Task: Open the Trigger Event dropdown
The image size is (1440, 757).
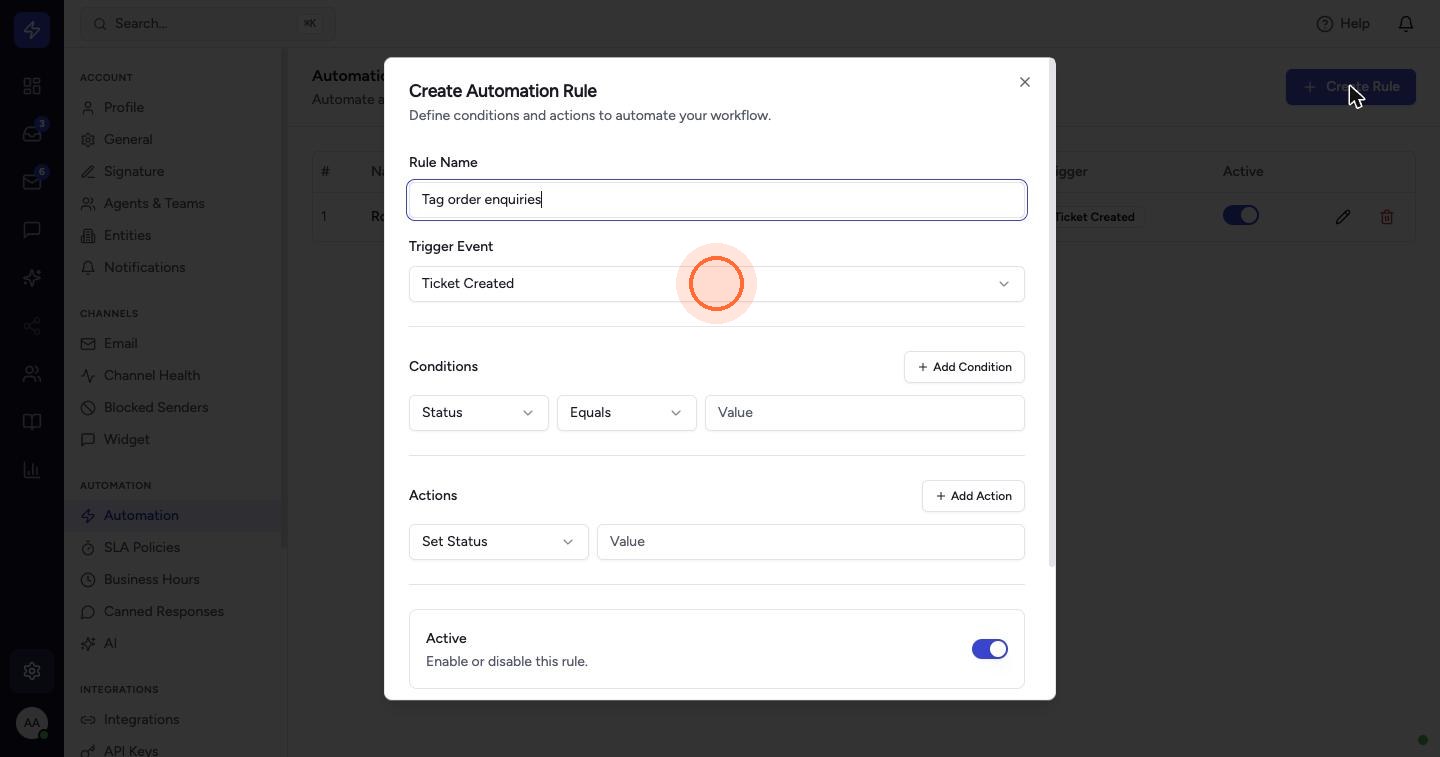Action: [717, 284]
